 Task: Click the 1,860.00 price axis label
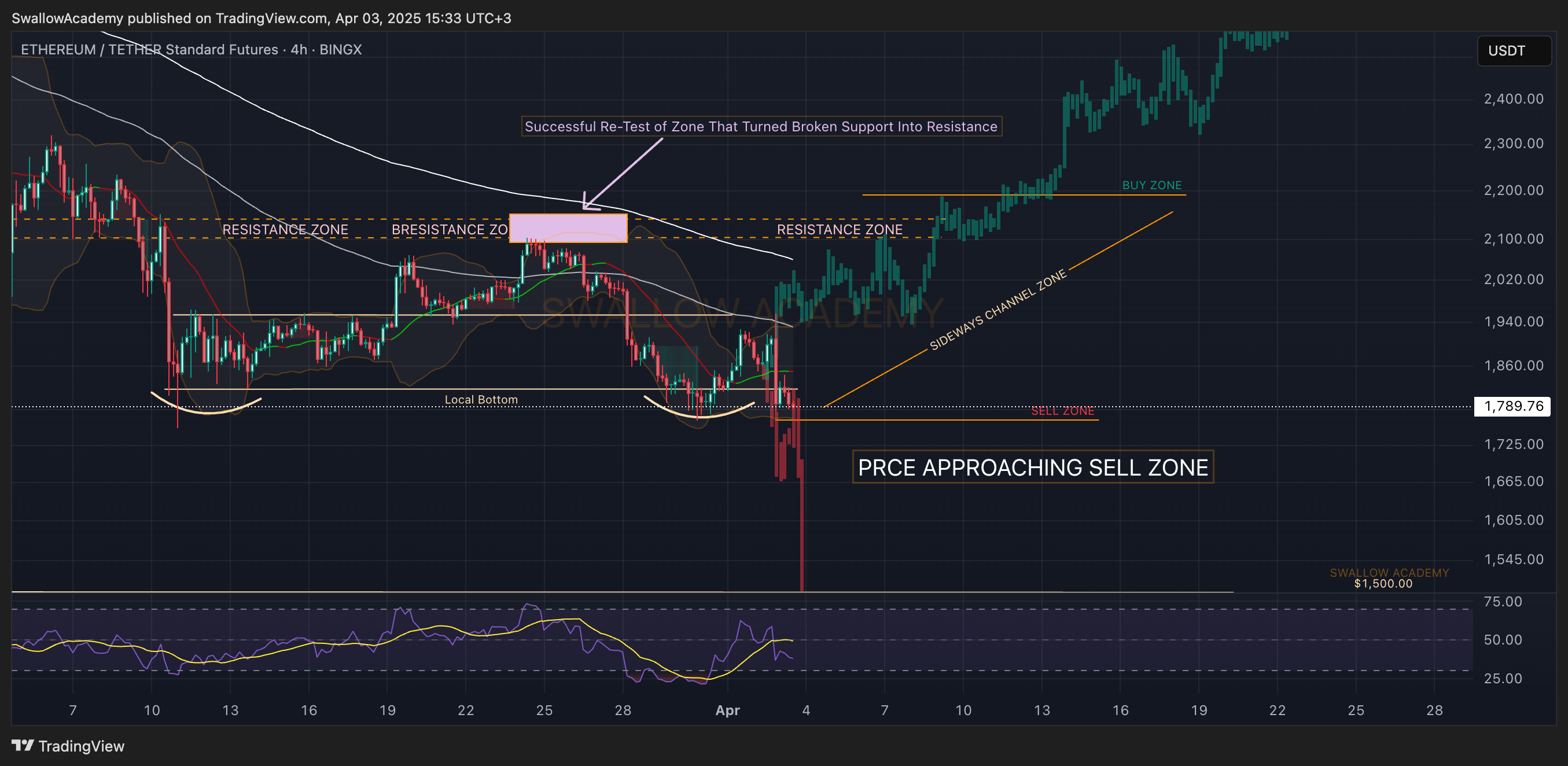tap(1513, 365)
